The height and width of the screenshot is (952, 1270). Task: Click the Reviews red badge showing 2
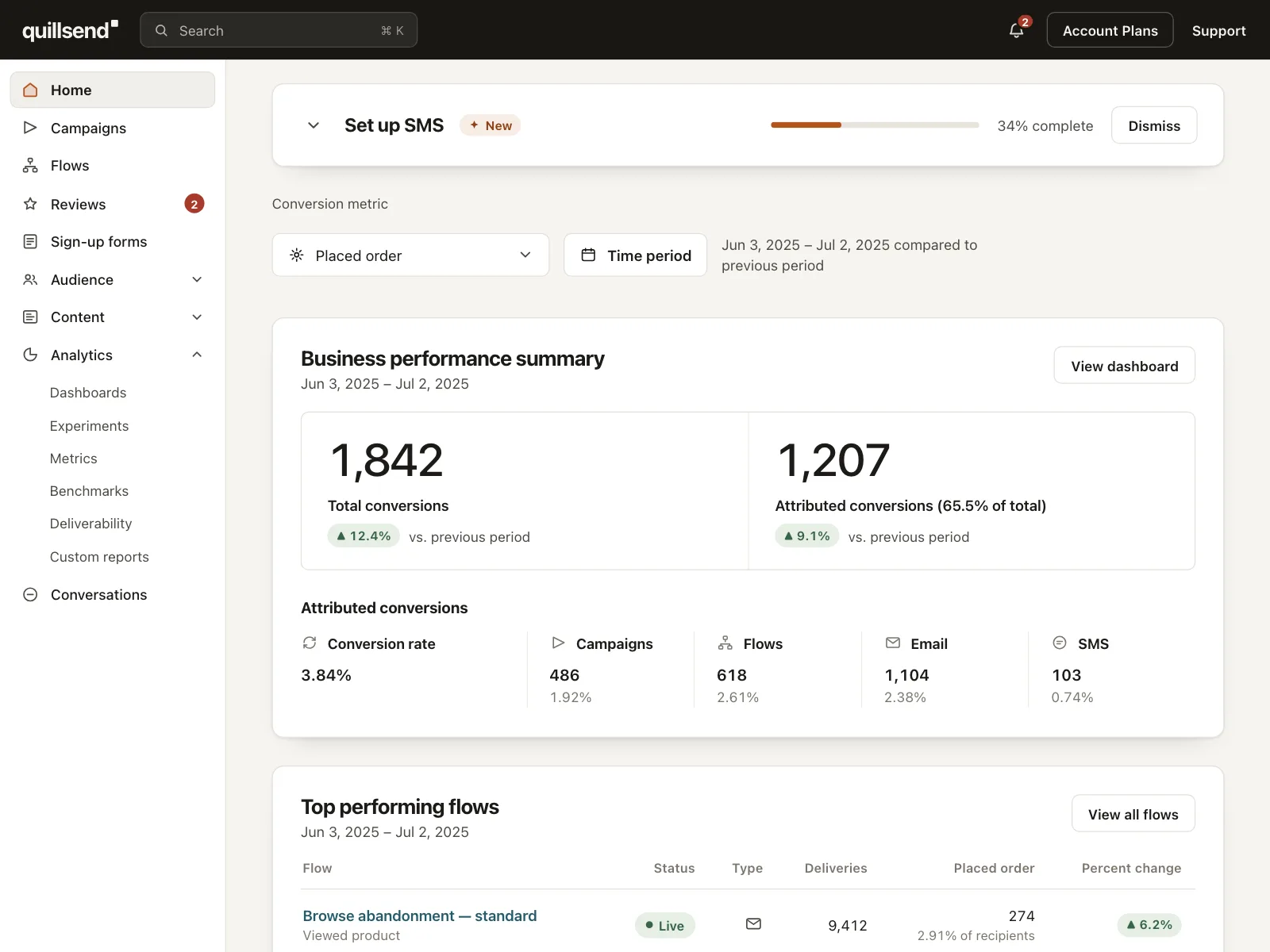pyautogui.click(x=194, y=204)
